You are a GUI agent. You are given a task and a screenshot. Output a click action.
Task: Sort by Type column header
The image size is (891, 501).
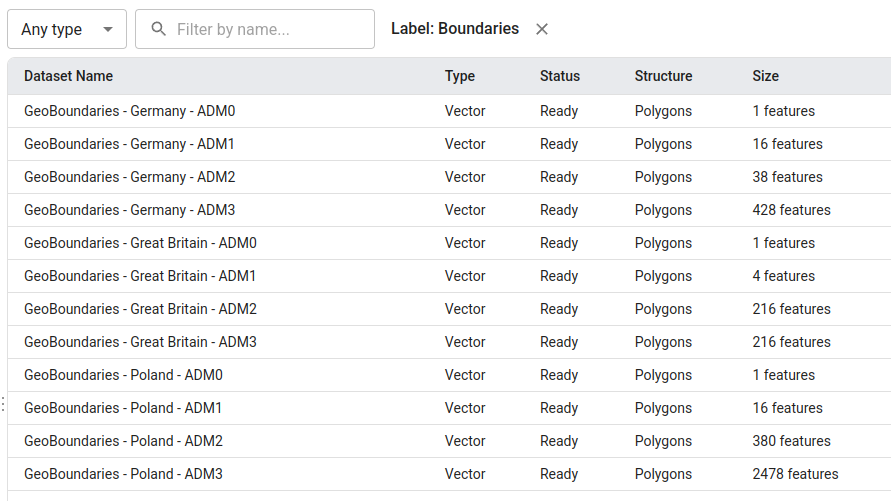click(460, 76)
